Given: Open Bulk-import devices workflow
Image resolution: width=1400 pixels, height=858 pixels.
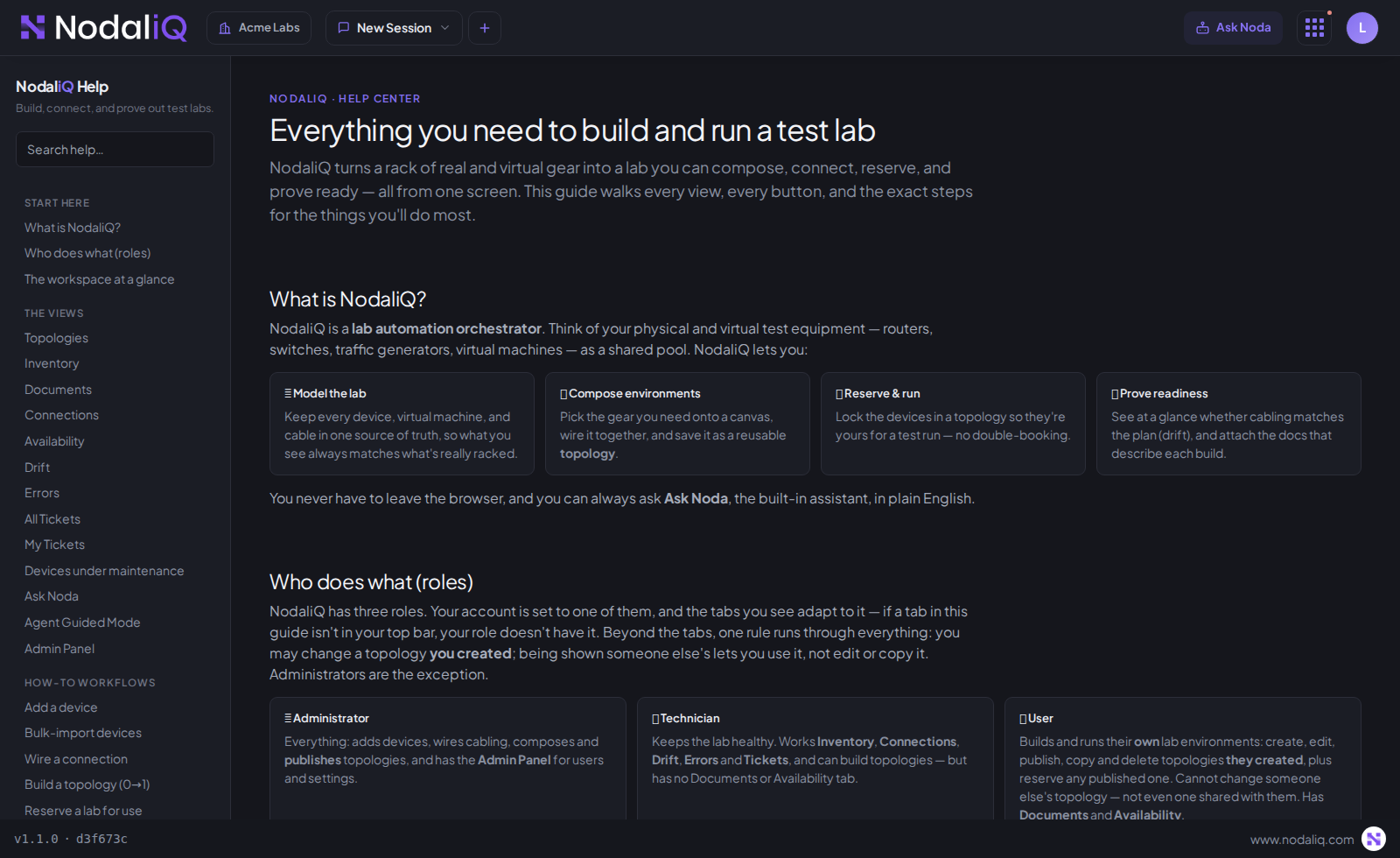Looking at the screenshot, I should point(83,733).
